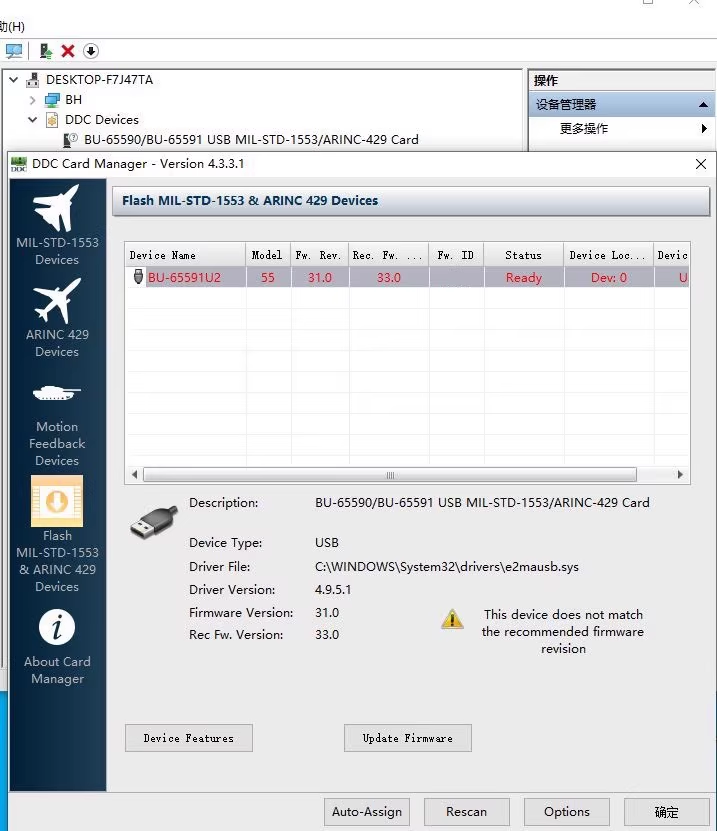The width and height of the screenshot is (717, 831).
Task: Select BU-65590/BU-65591 USB card tree item
Action: [251, 140]
